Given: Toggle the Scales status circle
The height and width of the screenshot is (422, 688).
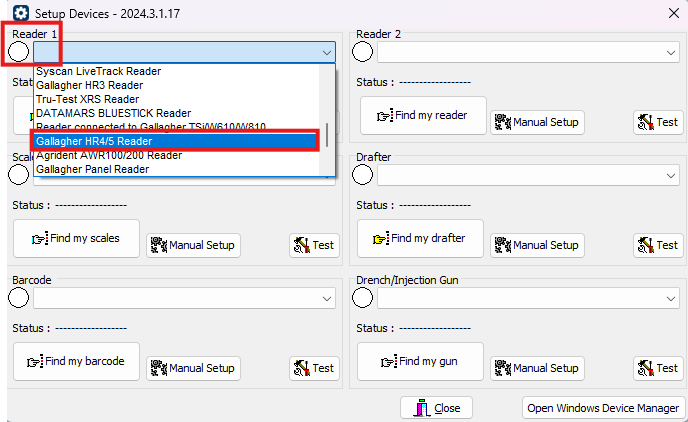Looking at the screenshot, I should coord(18,175).
